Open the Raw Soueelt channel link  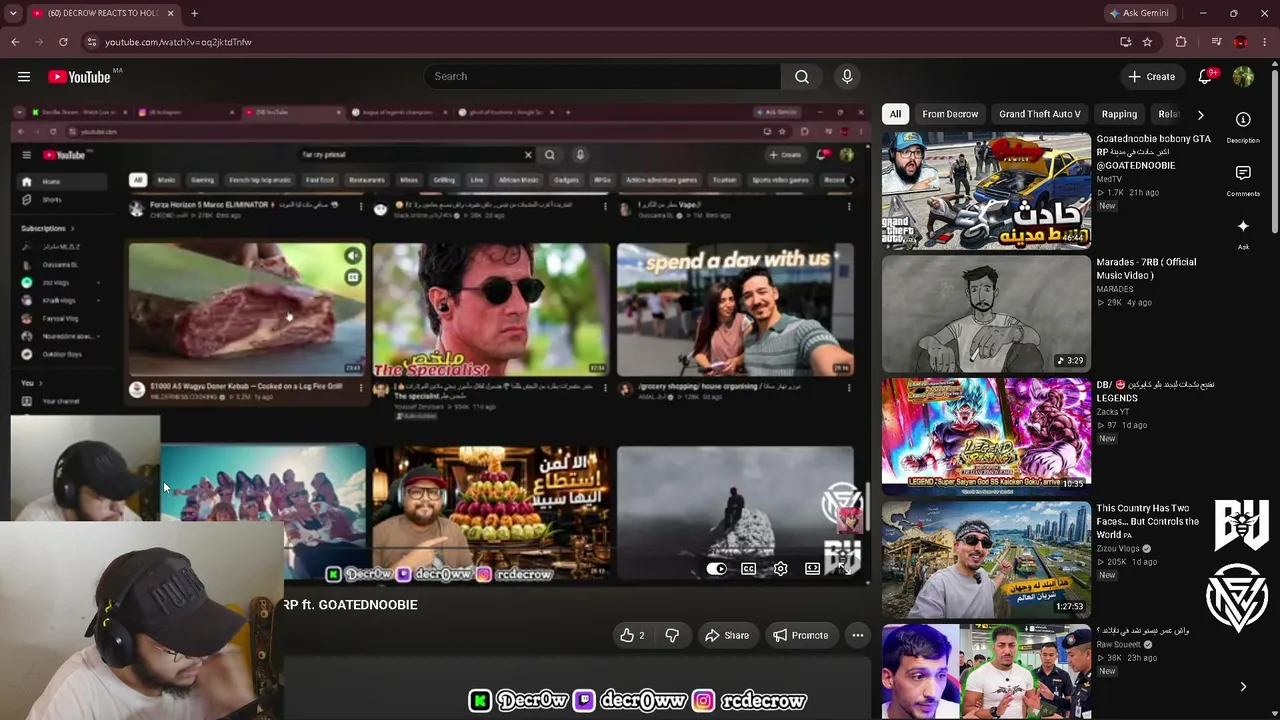click(1119, 645)
